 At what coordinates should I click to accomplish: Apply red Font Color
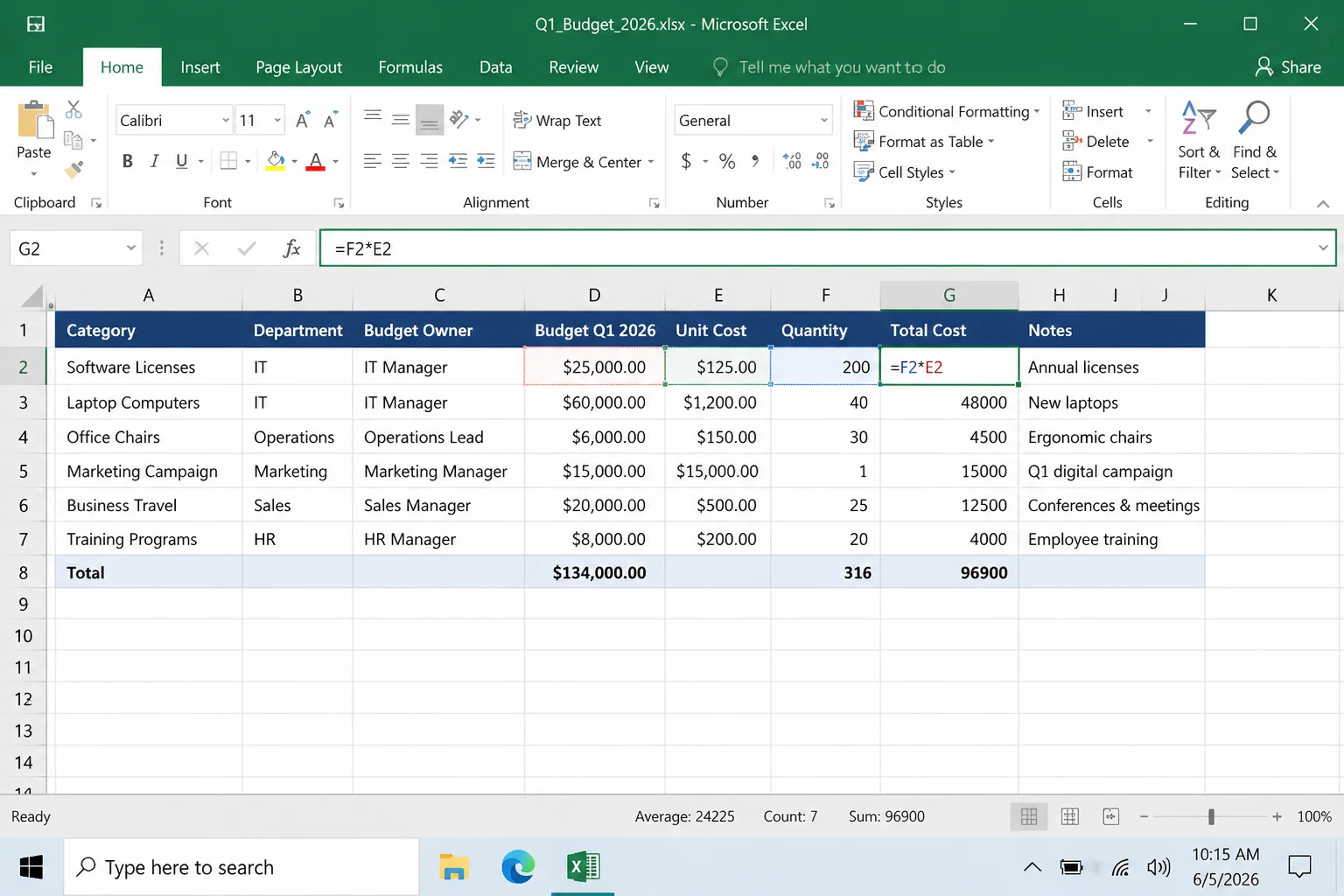coord(317,161)
